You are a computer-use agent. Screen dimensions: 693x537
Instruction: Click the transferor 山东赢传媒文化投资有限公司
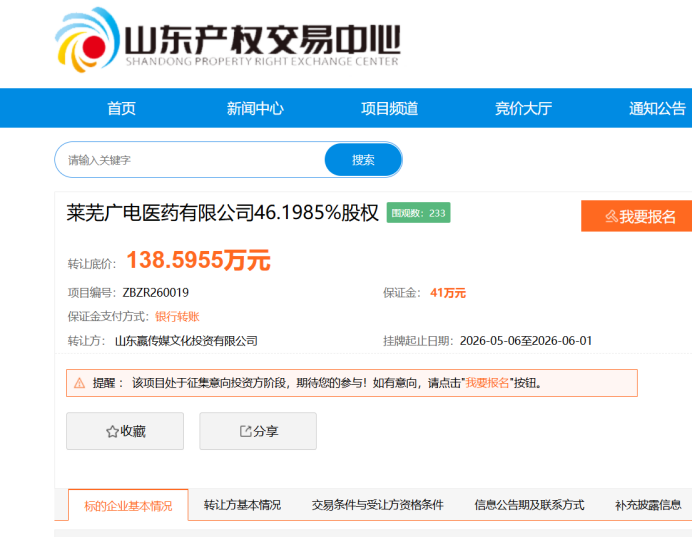pyautogui.click(x=186, y=341)
